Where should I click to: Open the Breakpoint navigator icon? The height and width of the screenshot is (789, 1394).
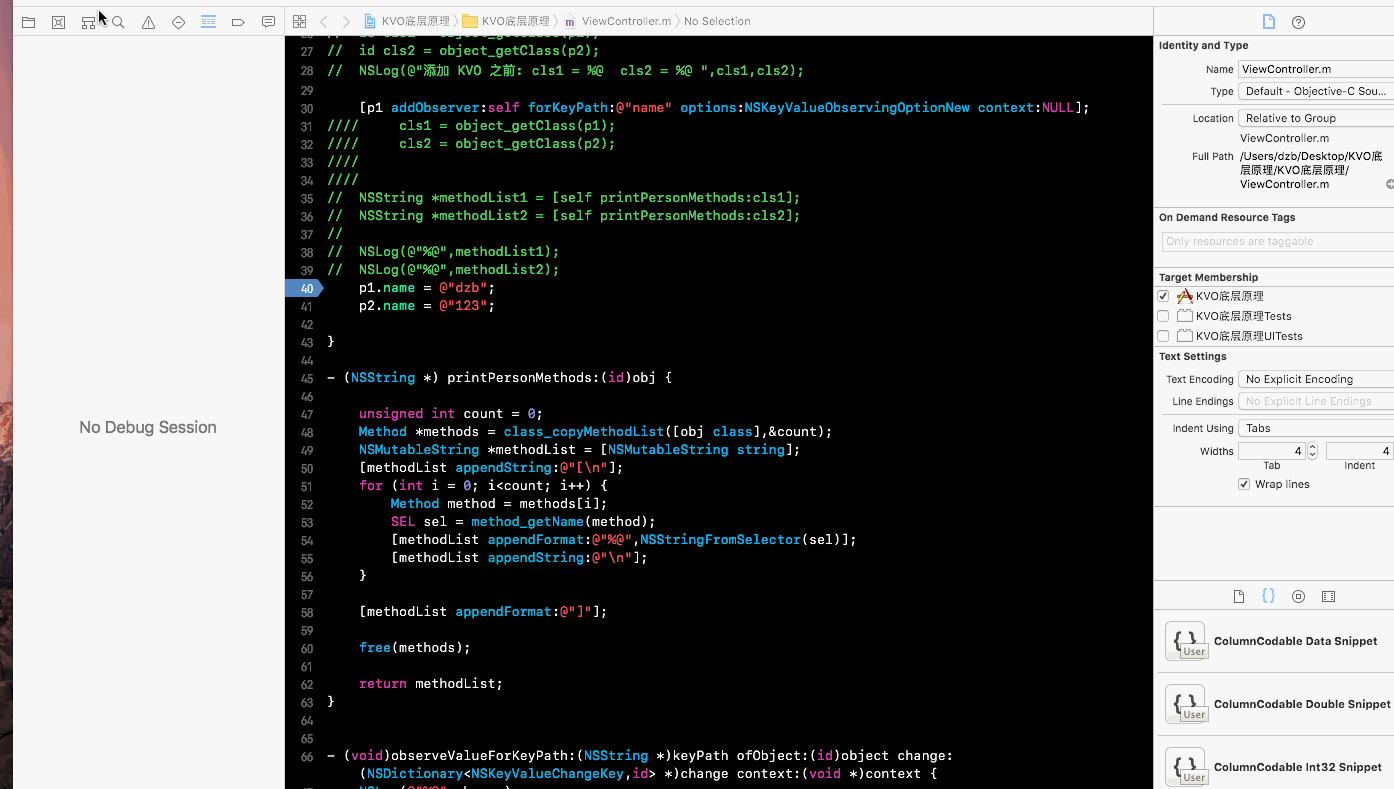point(238,22)
